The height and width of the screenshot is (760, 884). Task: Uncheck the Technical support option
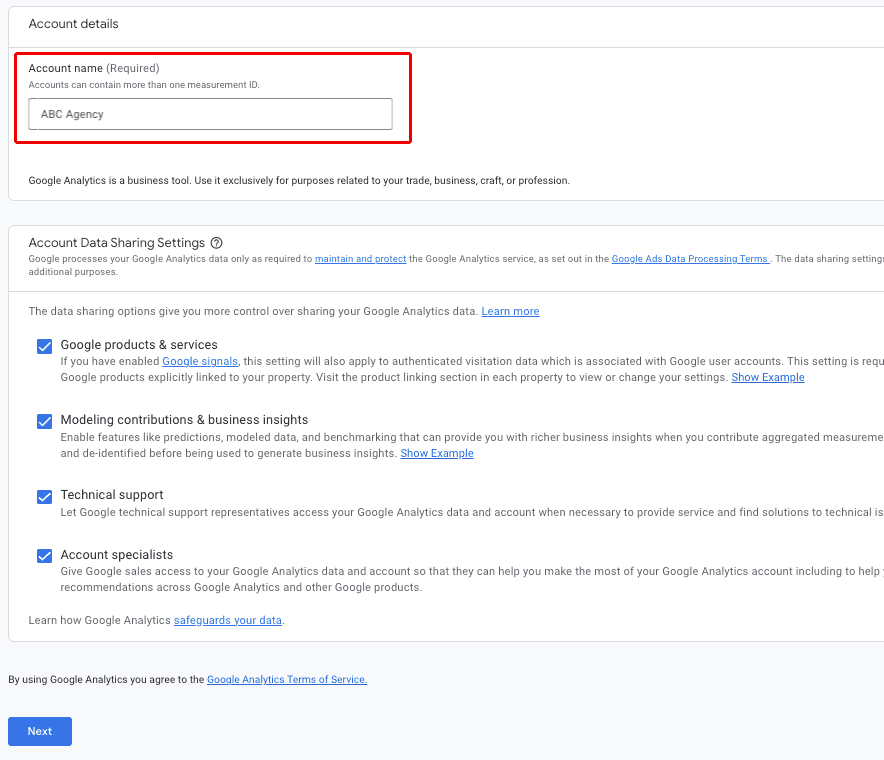pos(44,497)
